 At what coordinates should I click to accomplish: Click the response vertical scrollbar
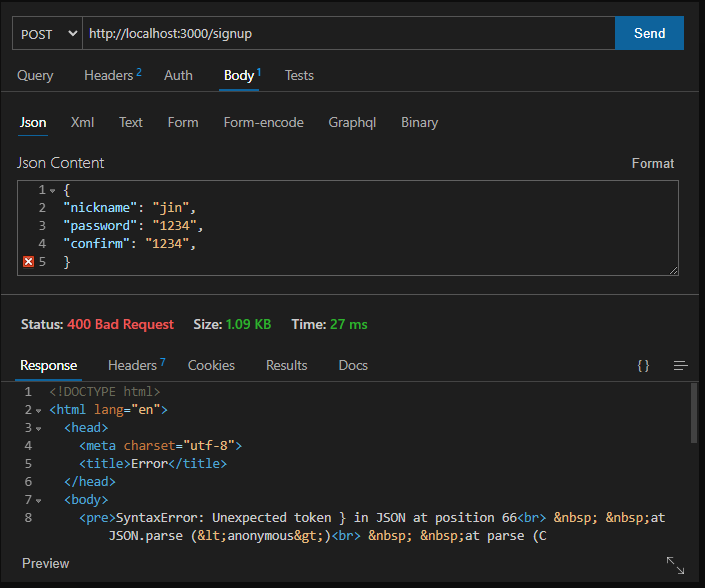click(694, 413)
